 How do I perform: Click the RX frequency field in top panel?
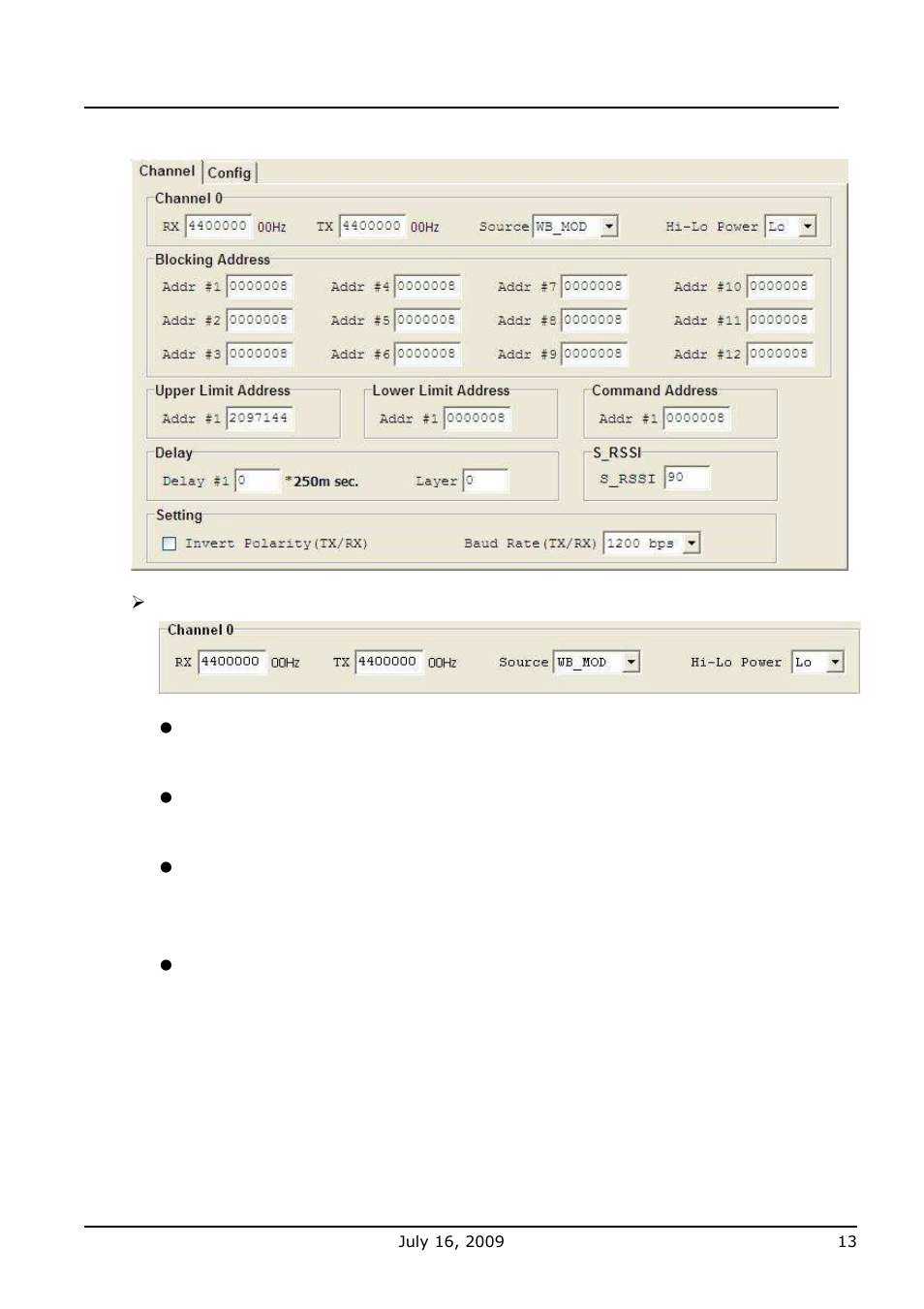tap(219, 226)
